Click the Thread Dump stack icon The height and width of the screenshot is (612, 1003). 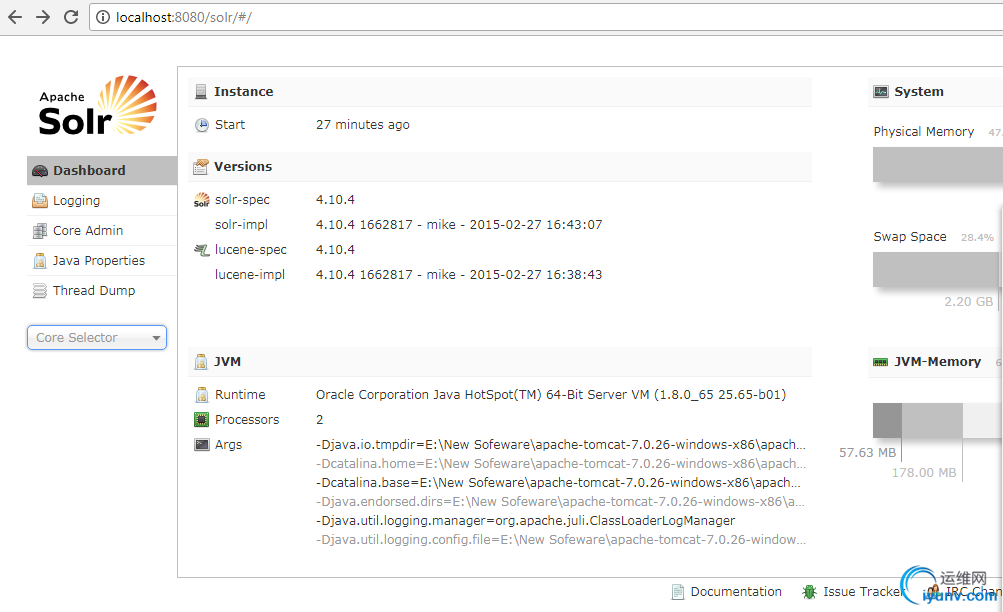click(40, 291)
